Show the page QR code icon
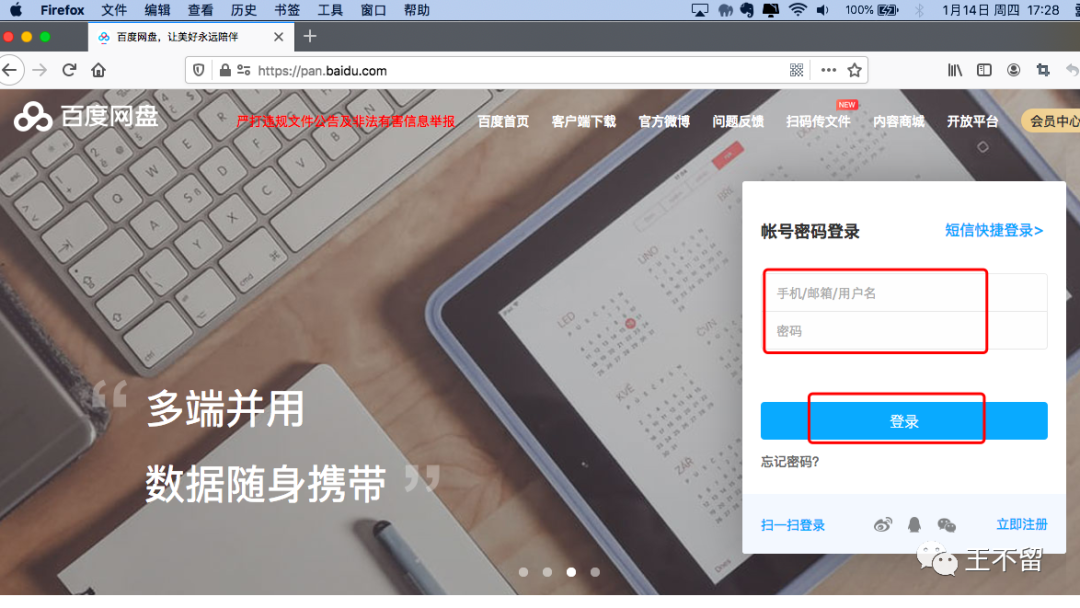This screenshot has width=1080, height=608. (x=796, y=70)
